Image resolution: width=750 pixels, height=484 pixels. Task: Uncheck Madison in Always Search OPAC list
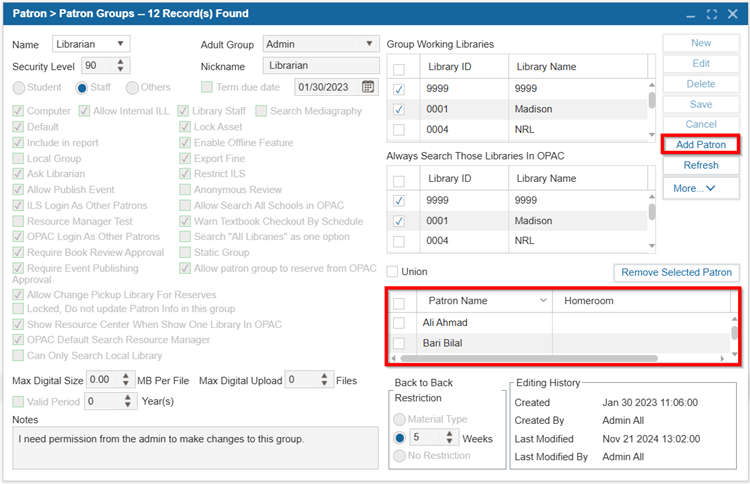(x=398, y=221)
